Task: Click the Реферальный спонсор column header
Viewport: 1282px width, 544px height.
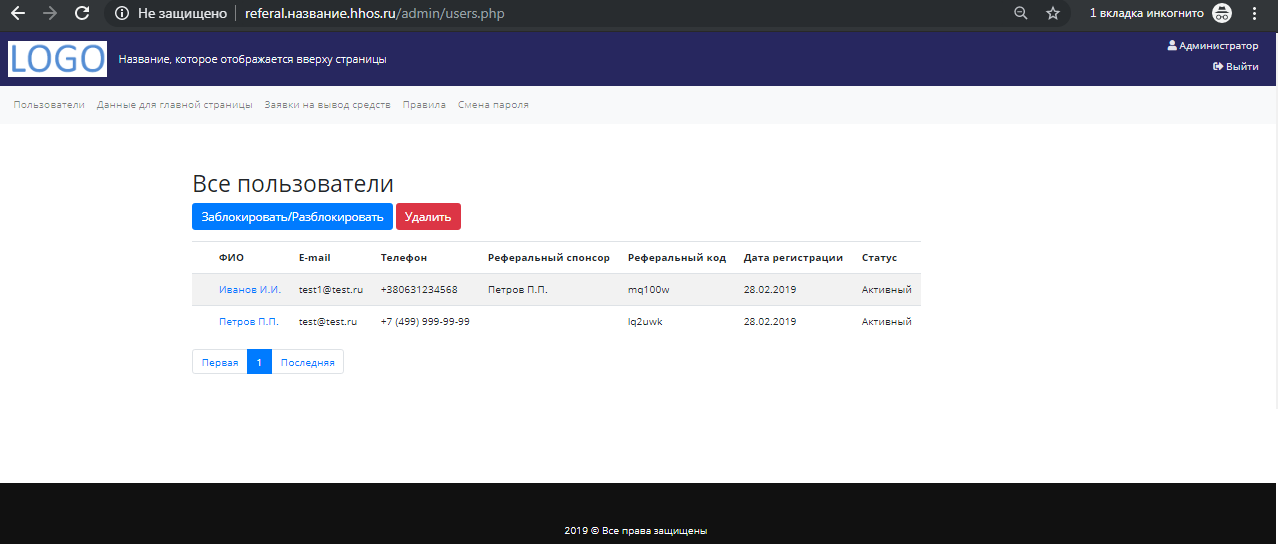Action: click(x=549, y=258)
